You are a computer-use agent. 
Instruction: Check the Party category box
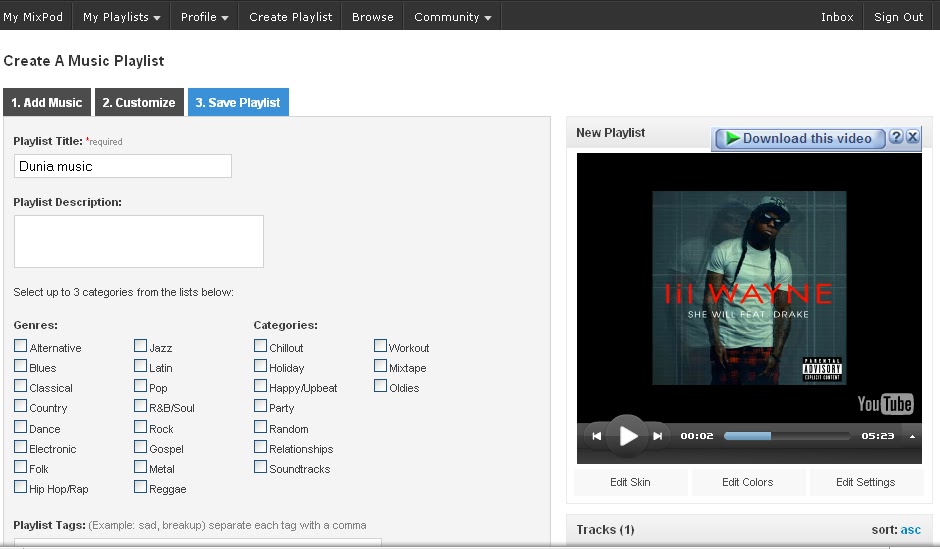[260, 406]
